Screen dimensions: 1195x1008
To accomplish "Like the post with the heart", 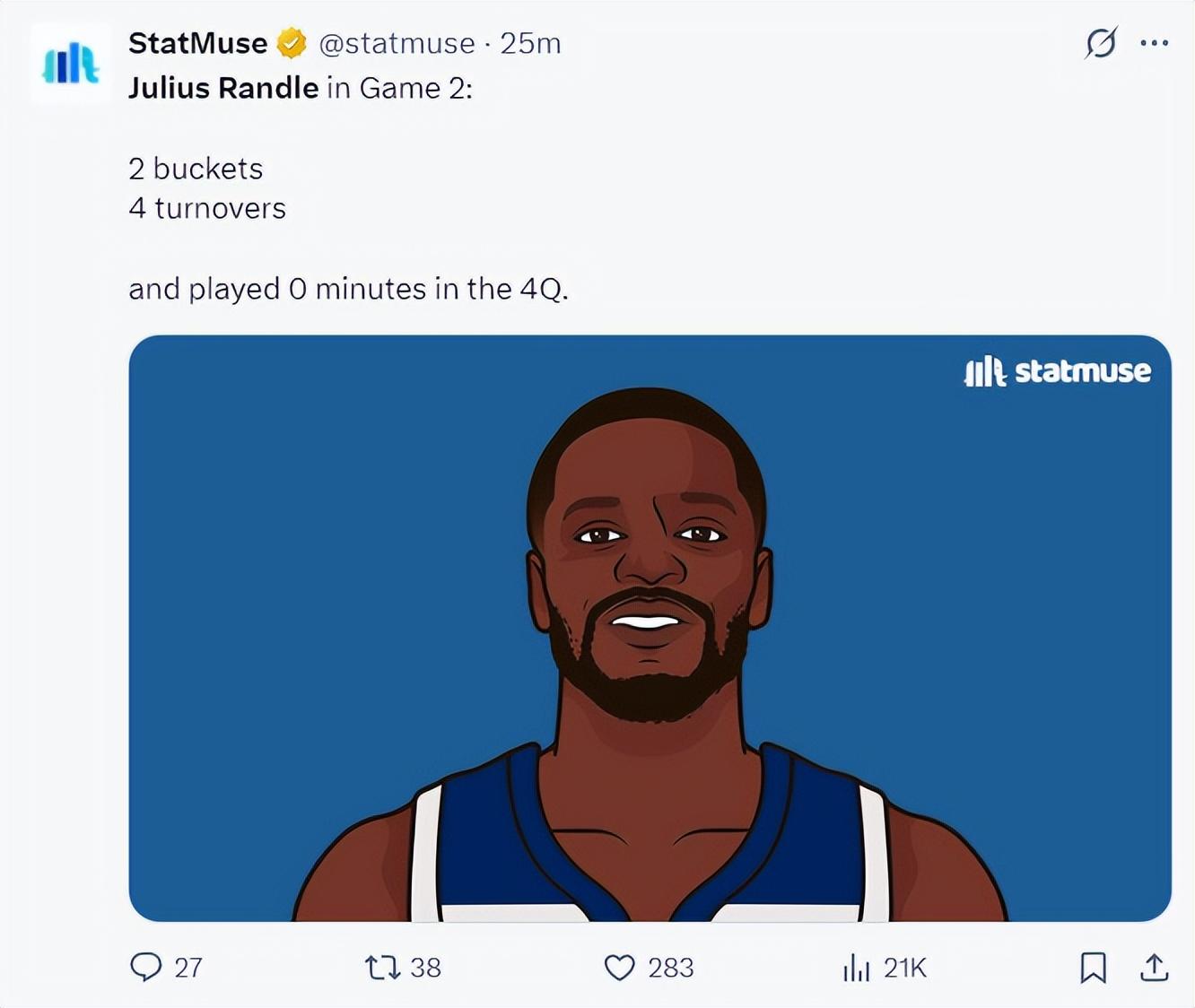I will point(619,968).
